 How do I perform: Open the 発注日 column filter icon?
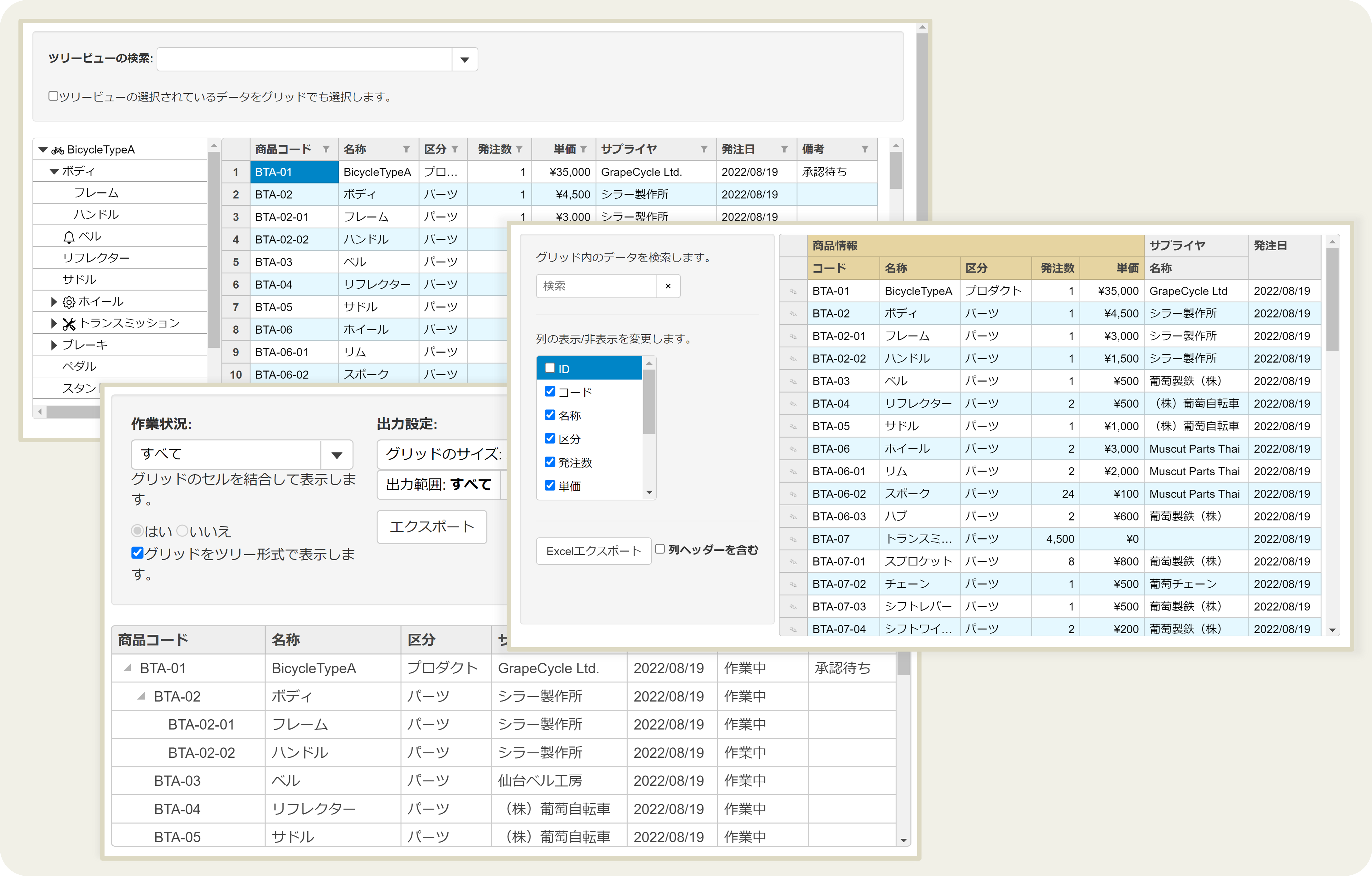coord(785,149)
